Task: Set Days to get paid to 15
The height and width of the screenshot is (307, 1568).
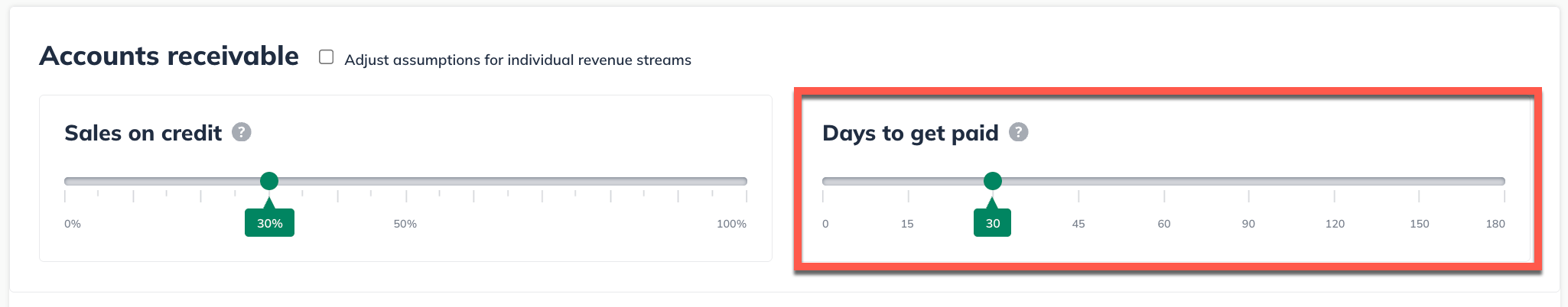Action: coord(908,182)
